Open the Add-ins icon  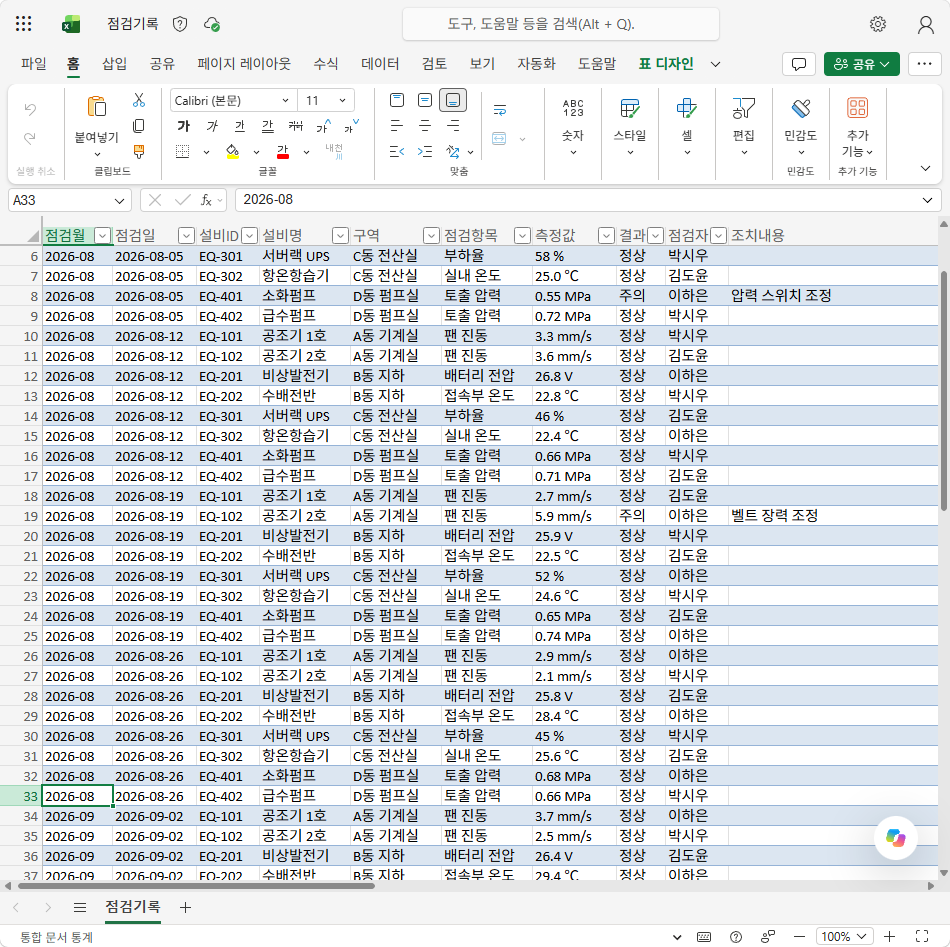857,108
